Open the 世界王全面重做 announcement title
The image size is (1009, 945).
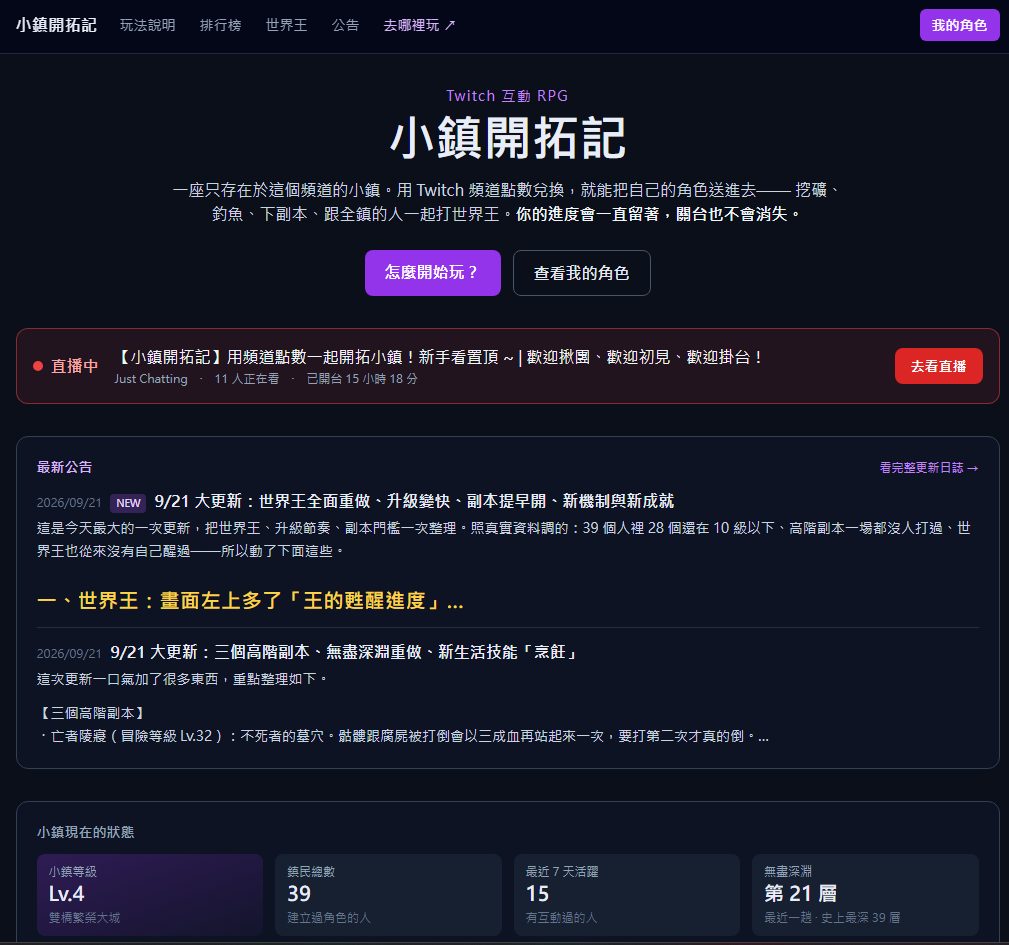414,501
